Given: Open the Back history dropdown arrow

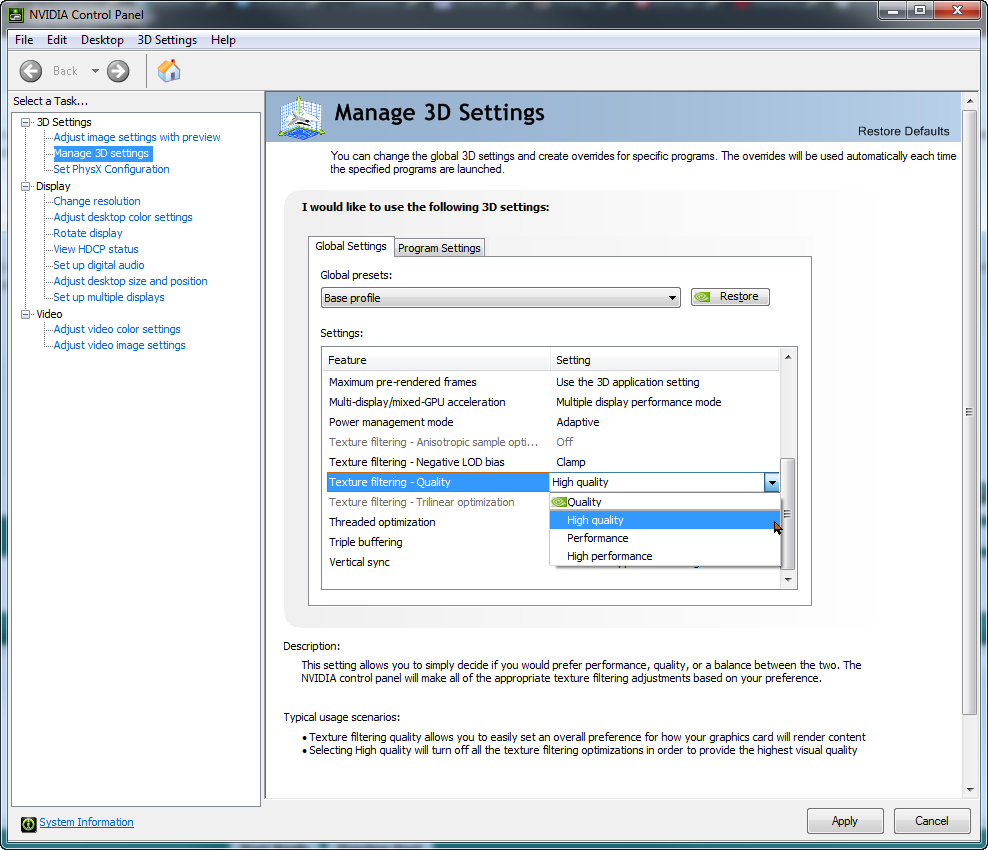Looking at the screenshot, I should click(x=95, y=71).
